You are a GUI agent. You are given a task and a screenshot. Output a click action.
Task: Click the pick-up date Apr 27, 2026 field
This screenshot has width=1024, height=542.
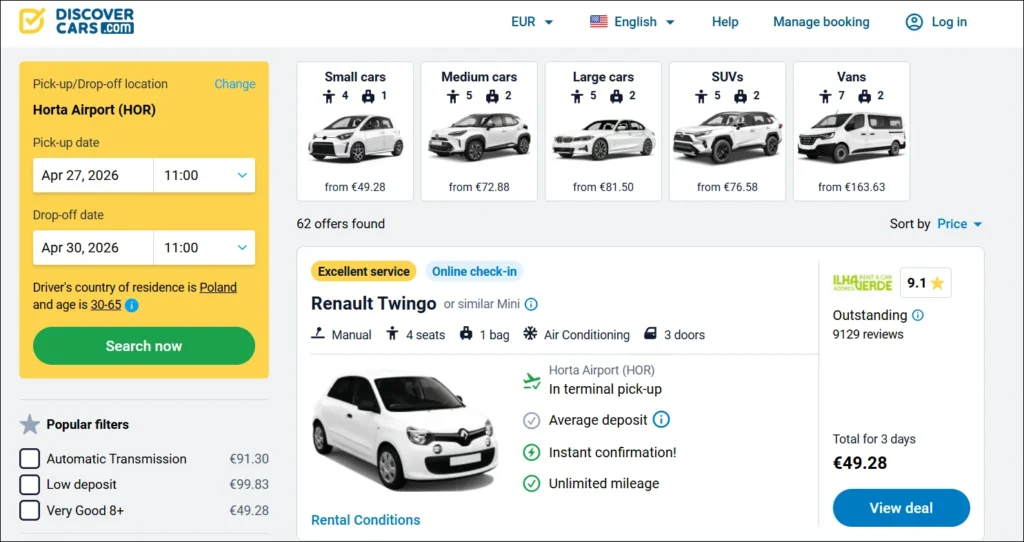point(93,175)
